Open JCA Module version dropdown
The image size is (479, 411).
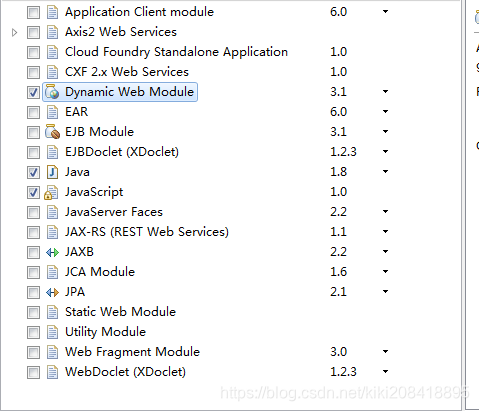coord(385,271)
